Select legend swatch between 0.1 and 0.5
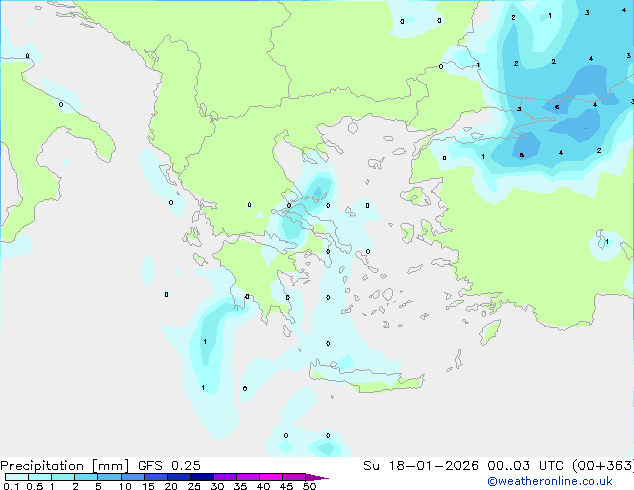This screenshot has height=490, width=634. [x=17, y=477]
